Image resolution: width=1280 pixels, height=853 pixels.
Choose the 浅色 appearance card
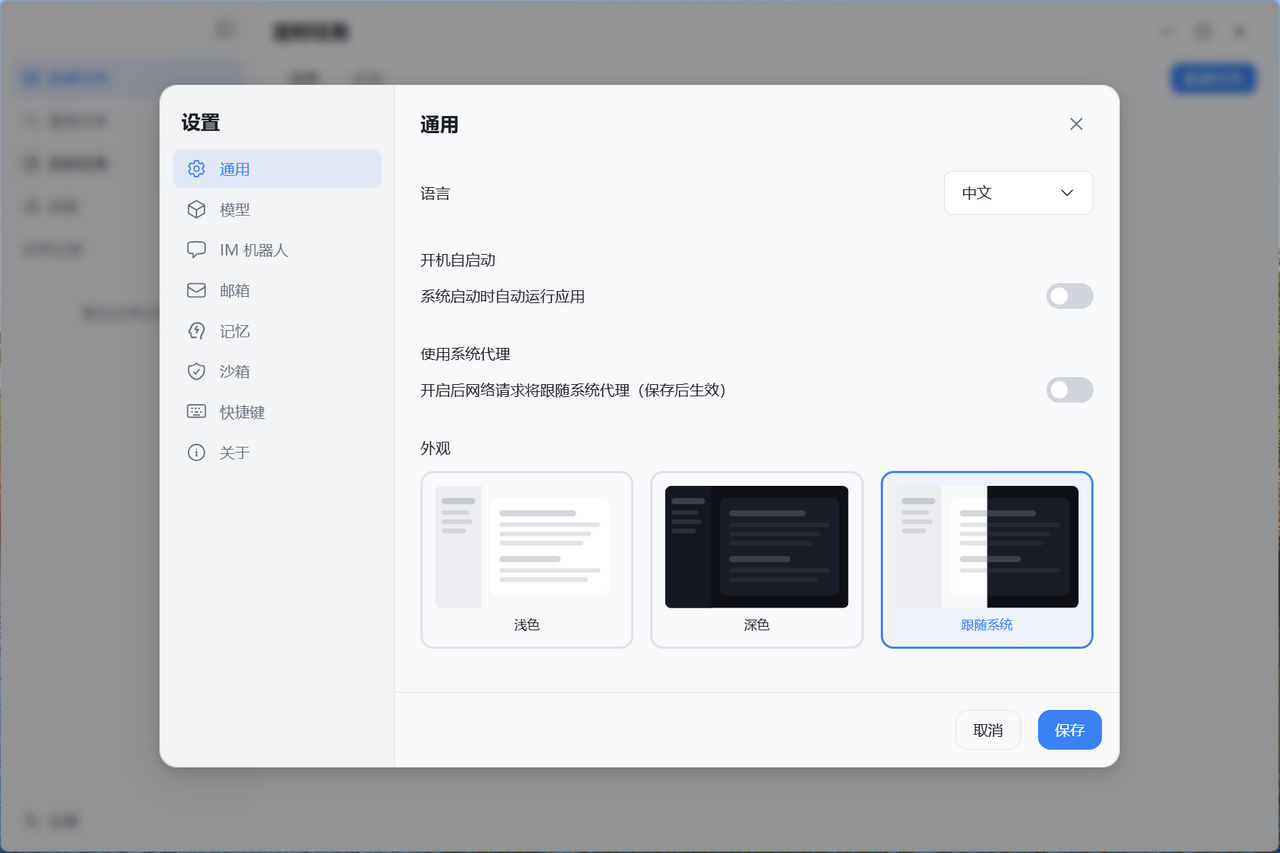[527, 560]
